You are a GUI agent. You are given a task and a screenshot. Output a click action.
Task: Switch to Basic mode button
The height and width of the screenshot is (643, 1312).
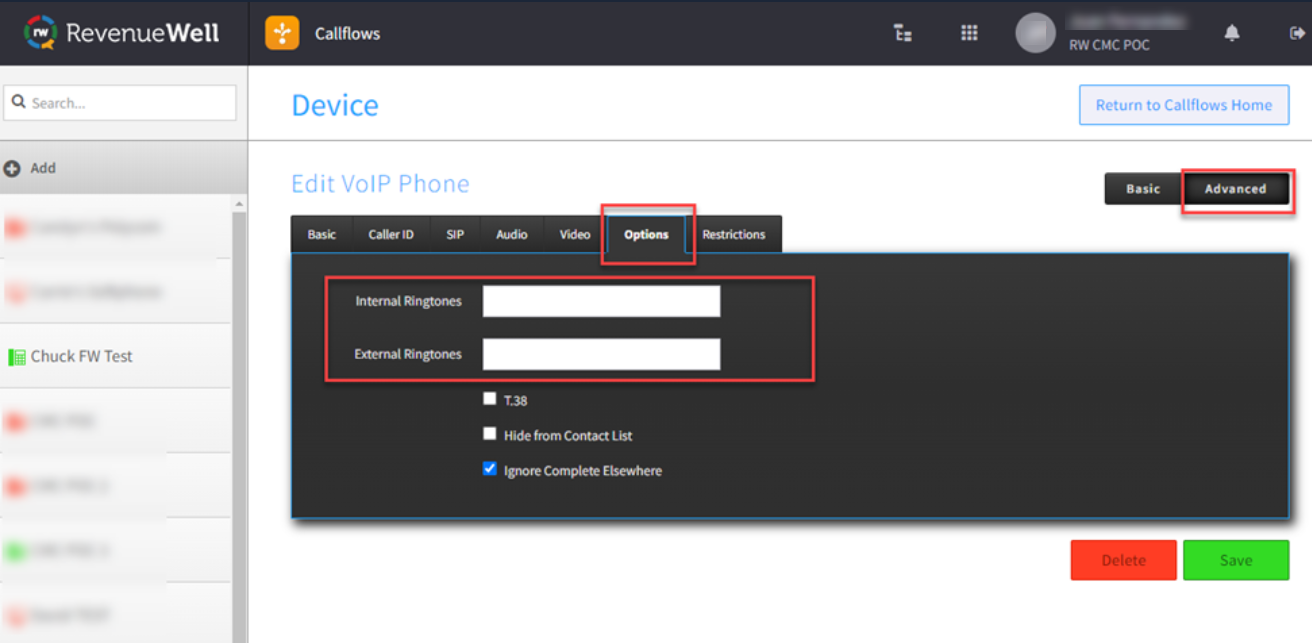pyautogui.click(x=1143, y=188)
